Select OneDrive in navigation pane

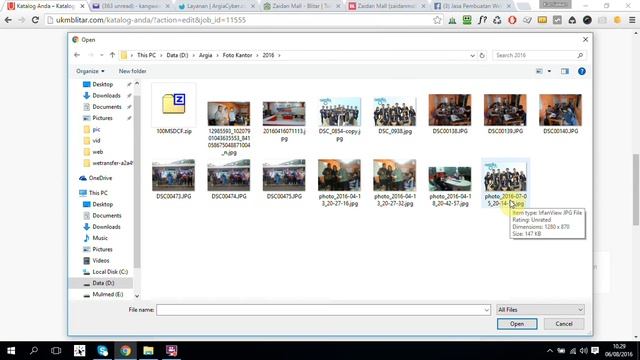tap(100, 178)
